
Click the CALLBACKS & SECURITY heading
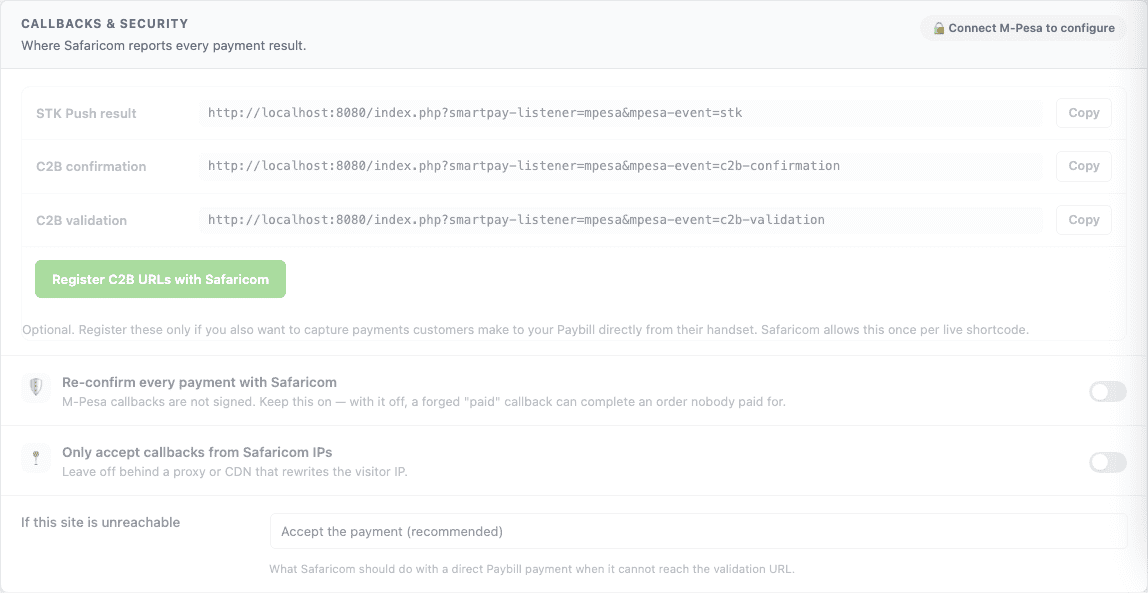[x=105, y=24]
